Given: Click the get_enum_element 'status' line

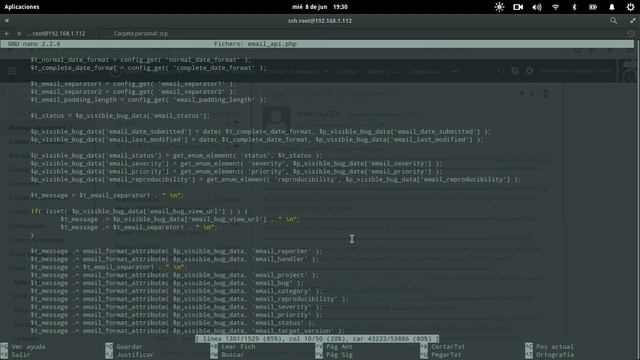Looking at the screenshot, I should 176,156.
